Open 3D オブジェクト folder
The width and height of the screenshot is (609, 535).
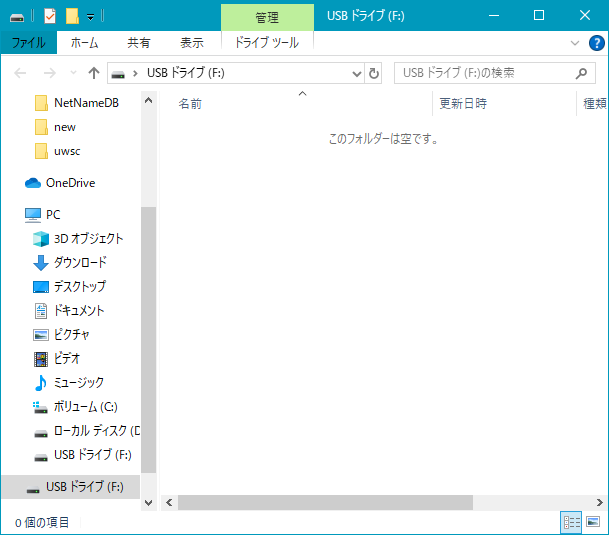click(78, 239)
